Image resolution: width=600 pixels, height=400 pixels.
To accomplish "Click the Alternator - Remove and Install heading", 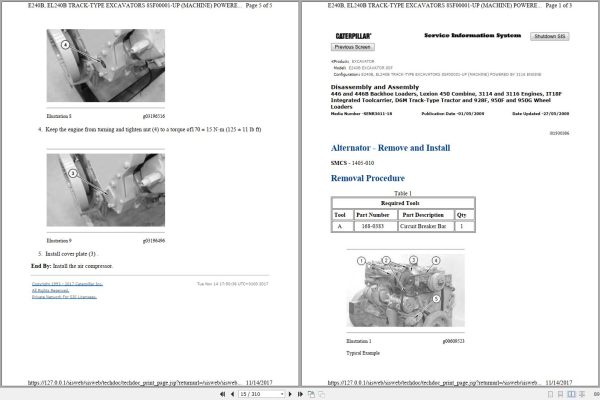I will [x=390, y=148].
